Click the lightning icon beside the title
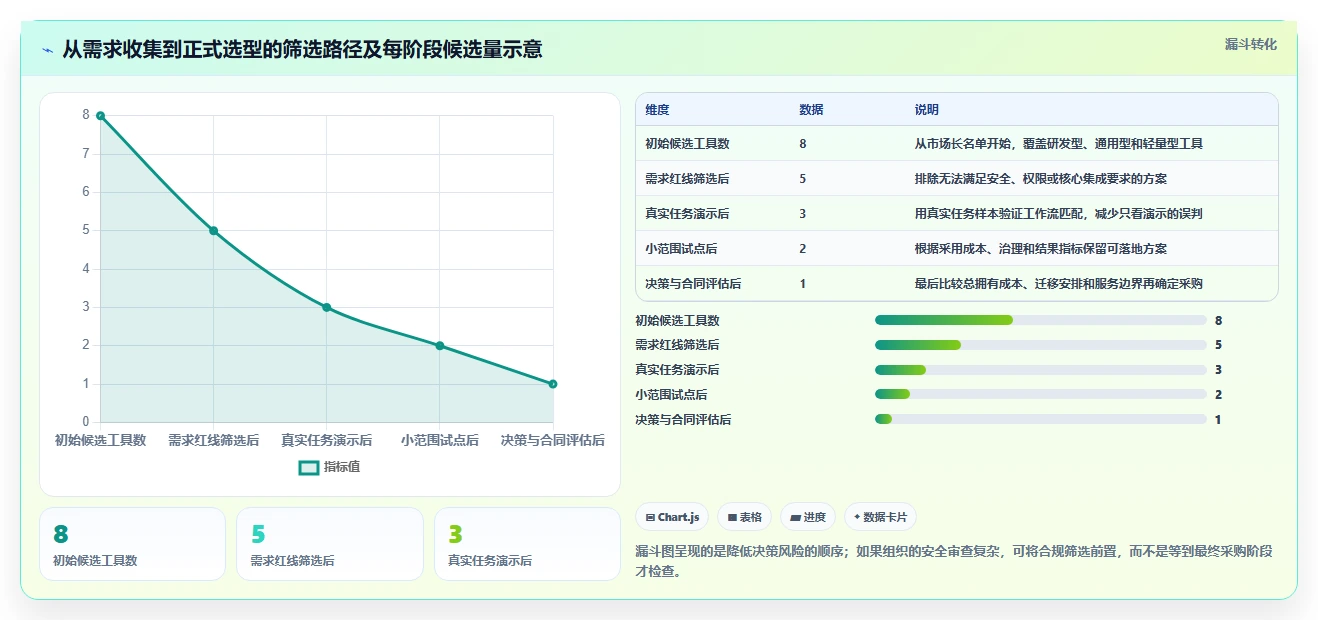 tap(48, 49)
